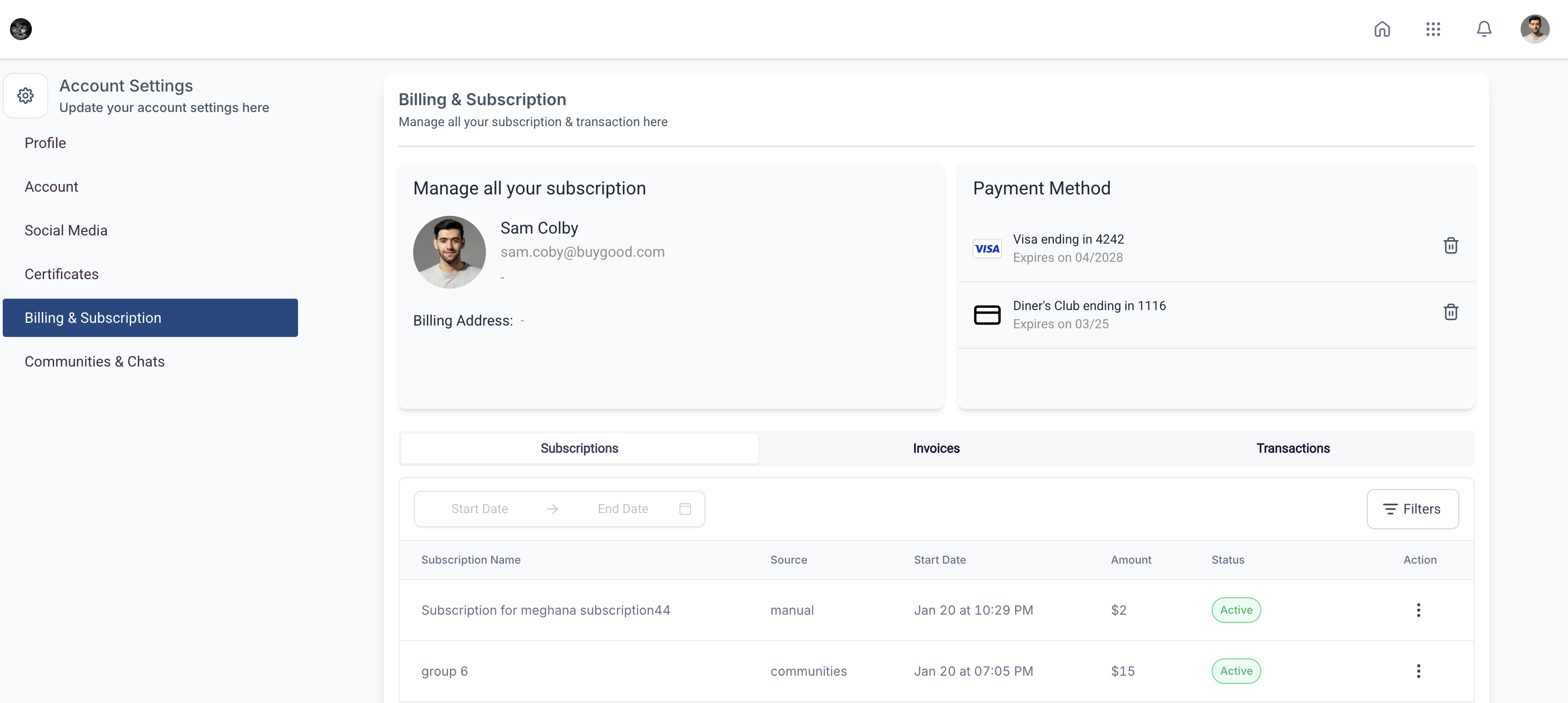
Task: Open the Certificates section
Action: pyautogui.click(x=61, y=274)
